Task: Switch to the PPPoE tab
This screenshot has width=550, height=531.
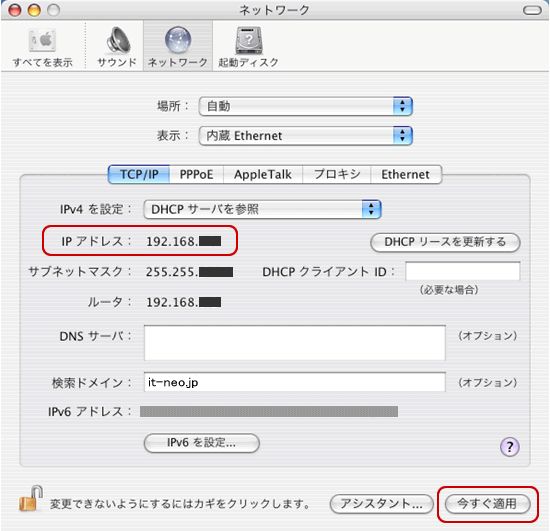Action: point(196,174)
